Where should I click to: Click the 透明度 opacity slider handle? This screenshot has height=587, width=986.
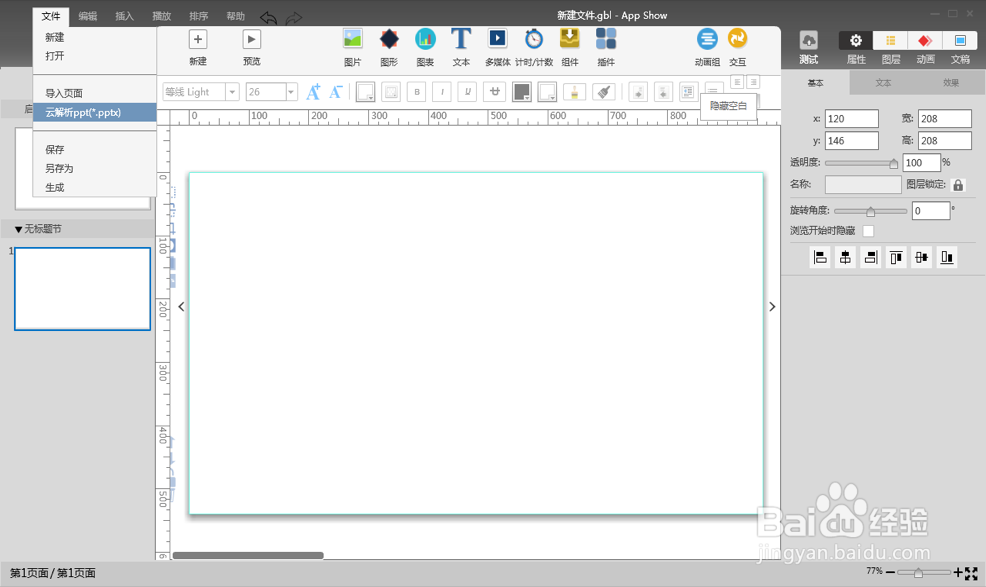coord(894,164)
